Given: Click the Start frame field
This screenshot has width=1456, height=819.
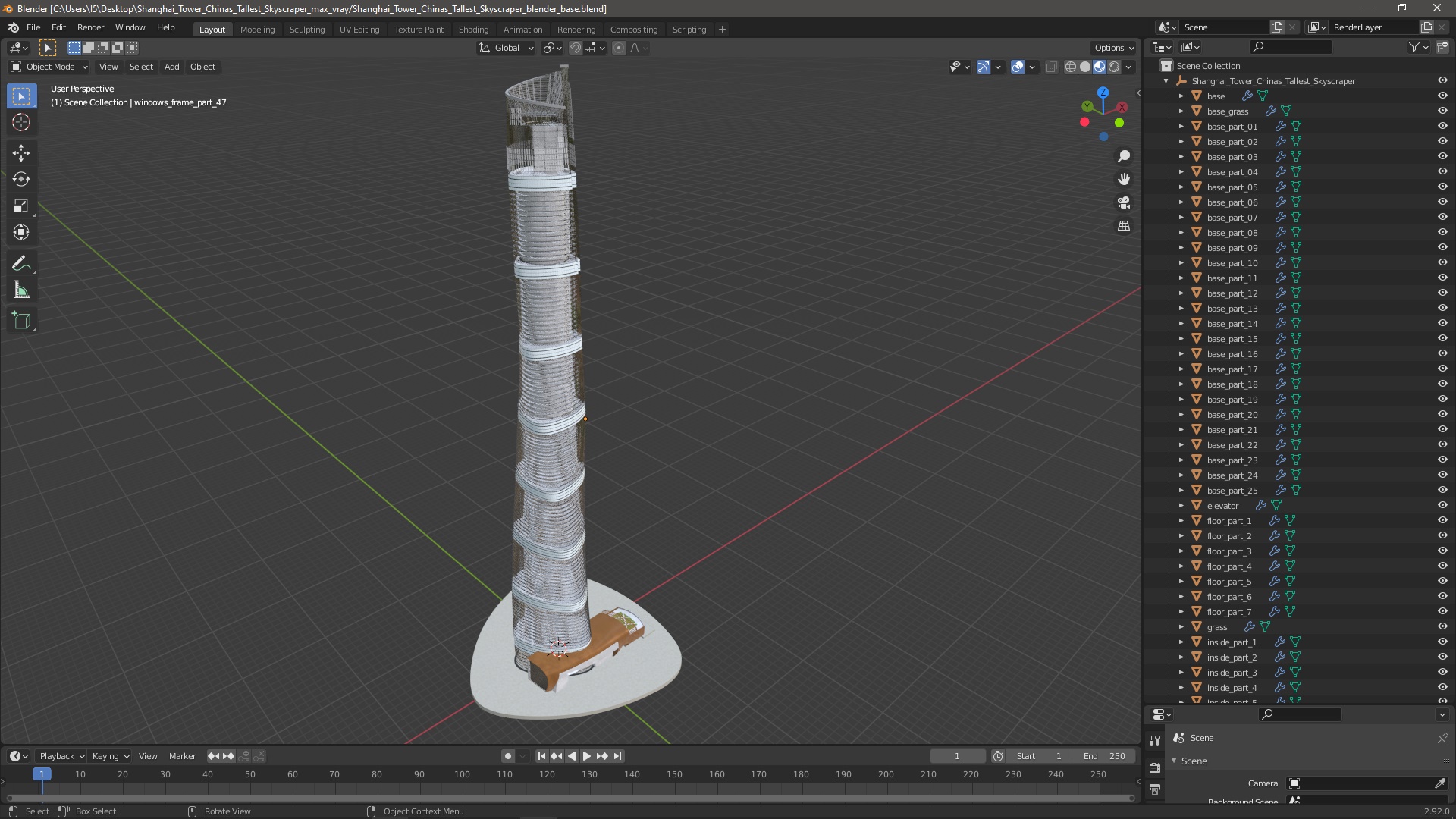Looking at the screenshot, I should (1040, 756).
